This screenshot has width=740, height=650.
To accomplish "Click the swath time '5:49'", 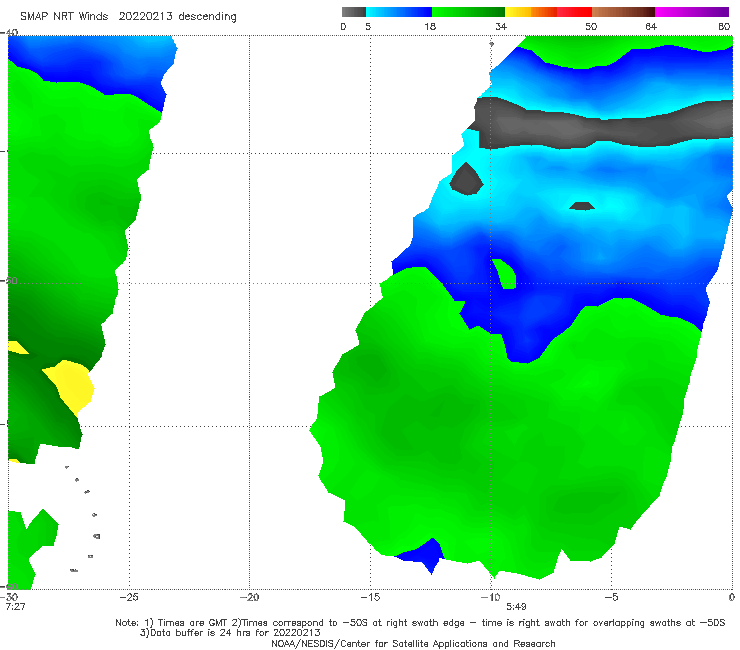I will (516, 607).
